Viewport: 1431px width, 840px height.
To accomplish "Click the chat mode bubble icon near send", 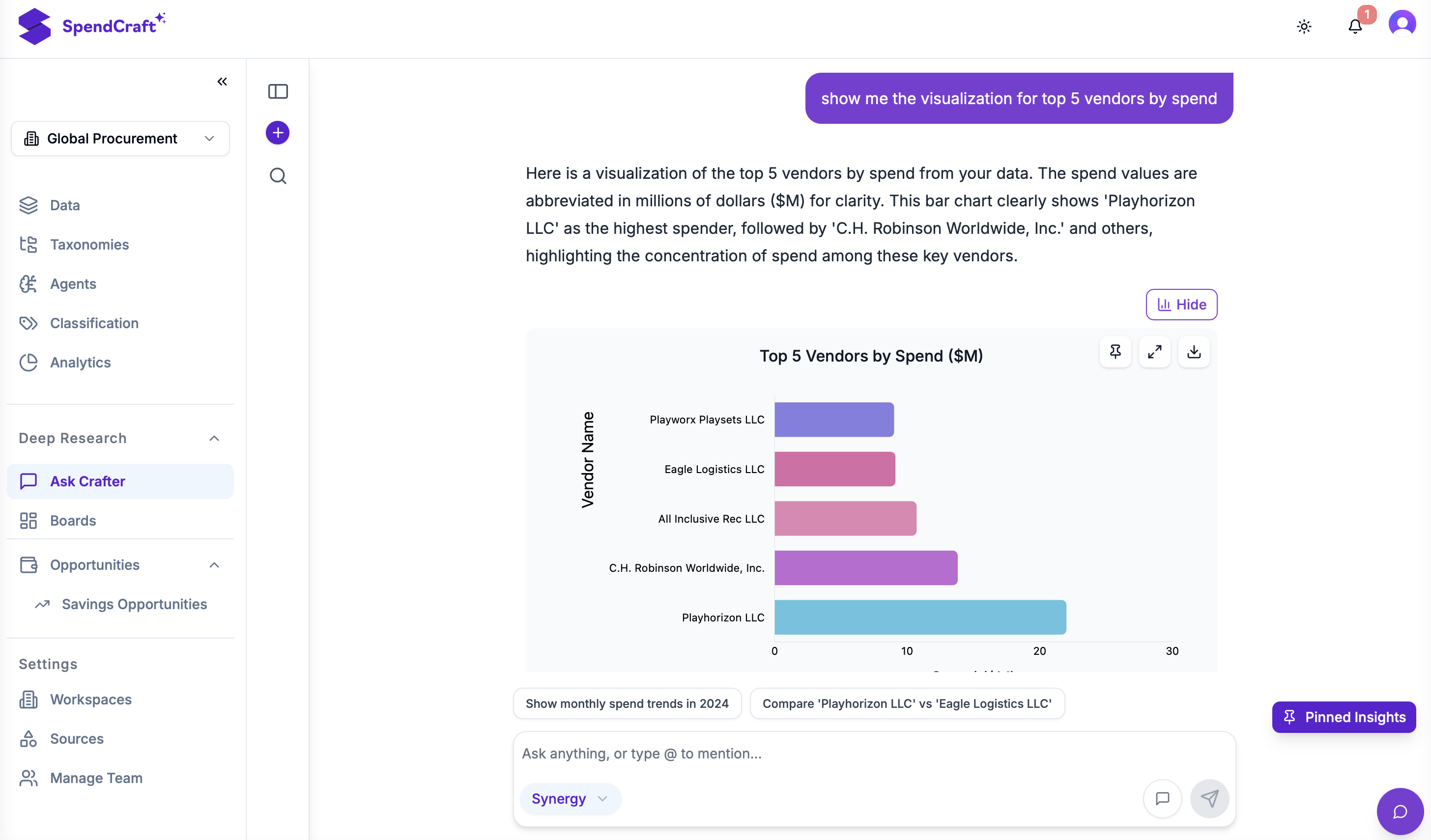I will 1162,799.
